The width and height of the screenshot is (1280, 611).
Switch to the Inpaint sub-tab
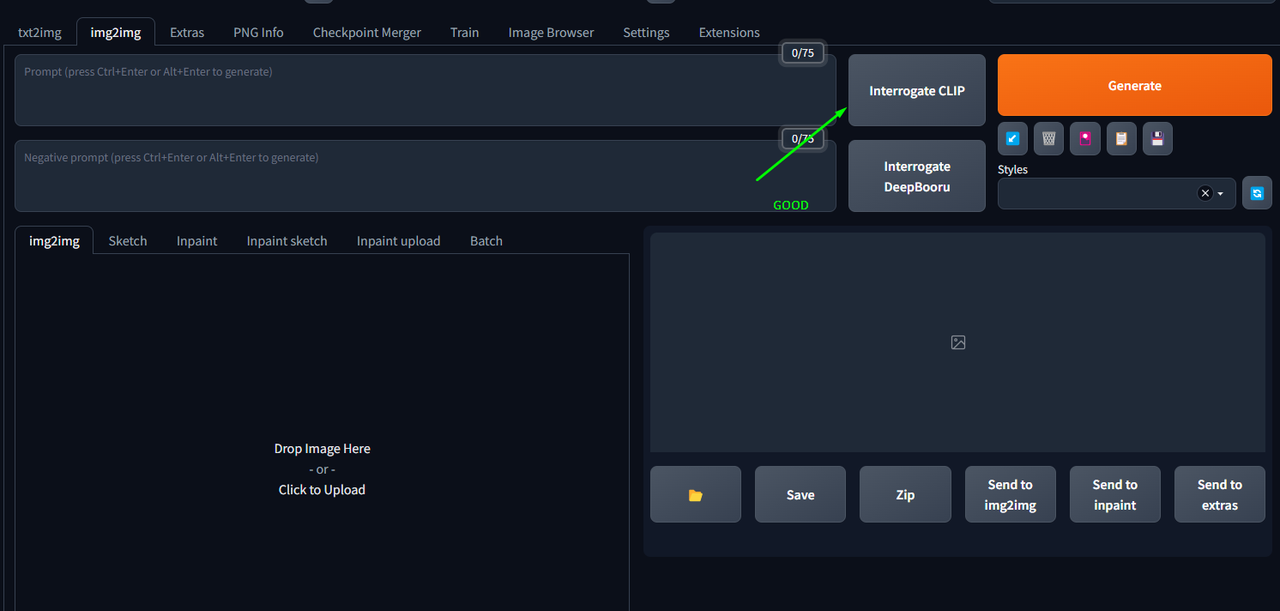(x=197, y=240)
